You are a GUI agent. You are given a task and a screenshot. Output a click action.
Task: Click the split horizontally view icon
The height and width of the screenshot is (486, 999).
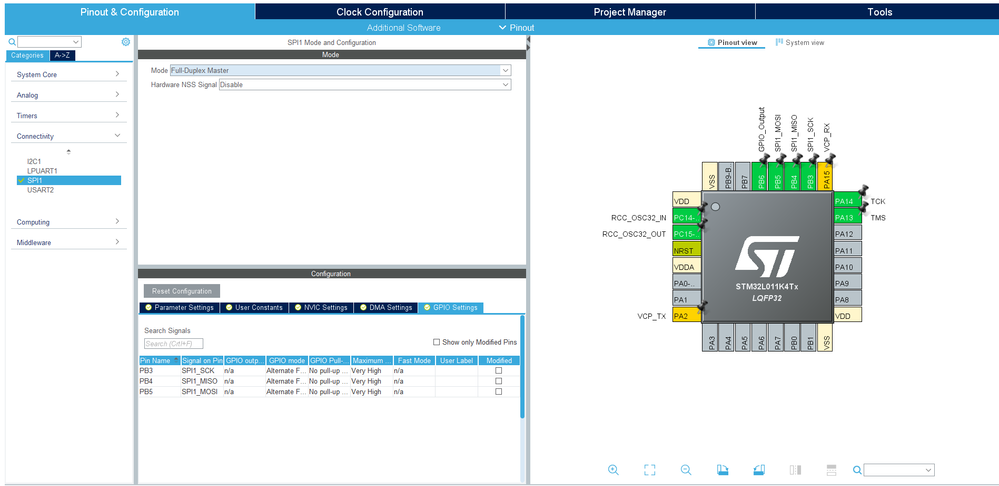point(831,470)
